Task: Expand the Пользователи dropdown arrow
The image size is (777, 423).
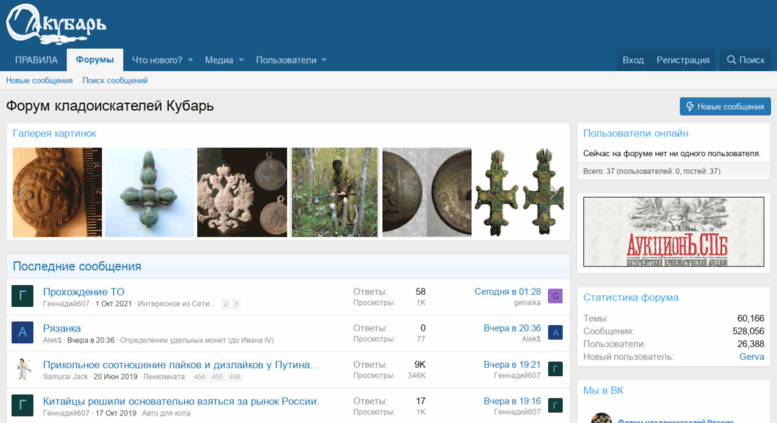Action: (x=324, y=60)
